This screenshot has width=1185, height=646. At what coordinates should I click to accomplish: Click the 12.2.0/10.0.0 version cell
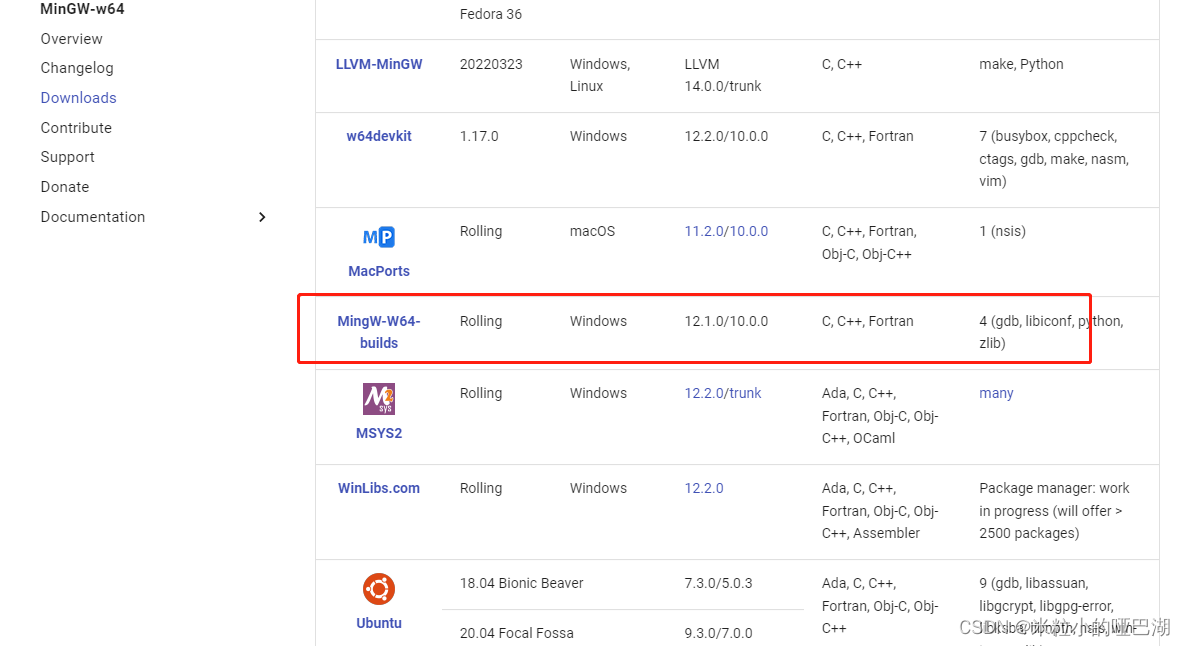click(x=726, y=136)
